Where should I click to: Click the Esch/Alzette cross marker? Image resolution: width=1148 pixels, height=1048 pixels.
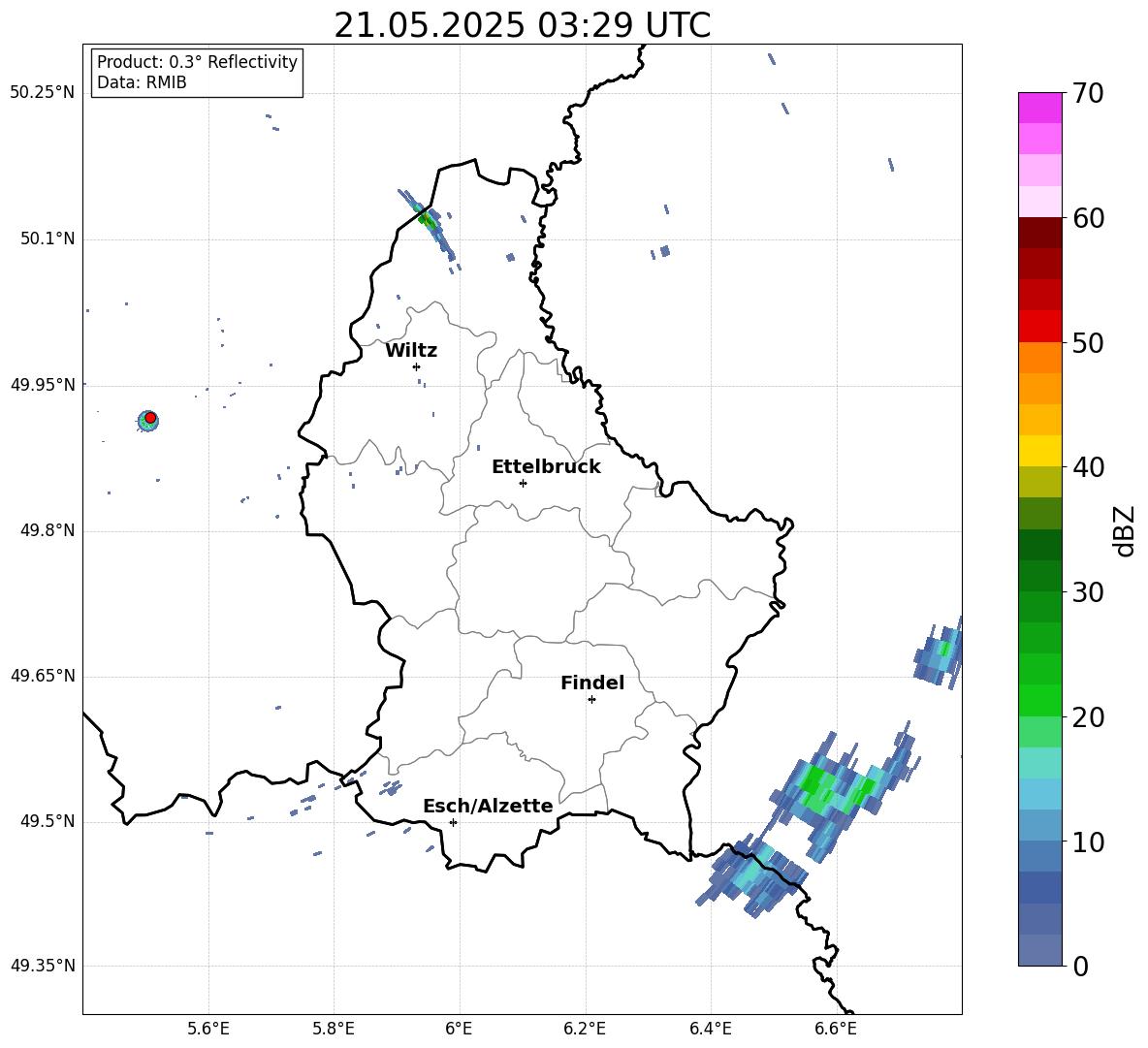(x=453, y=822)
